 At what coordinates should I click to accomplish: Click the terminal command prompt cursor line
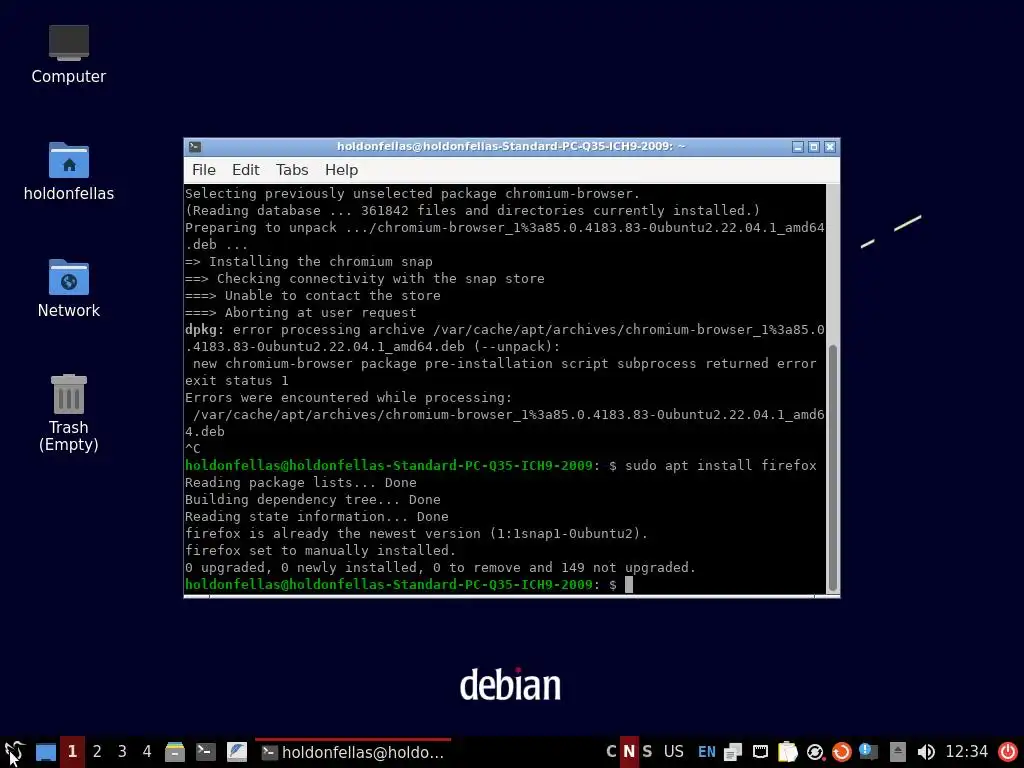click(x=409, y=584)
